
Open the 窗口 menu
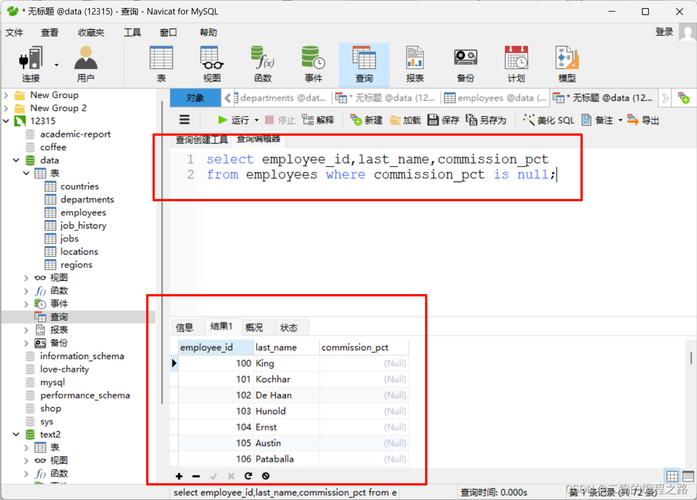click(x=168, y=32)
